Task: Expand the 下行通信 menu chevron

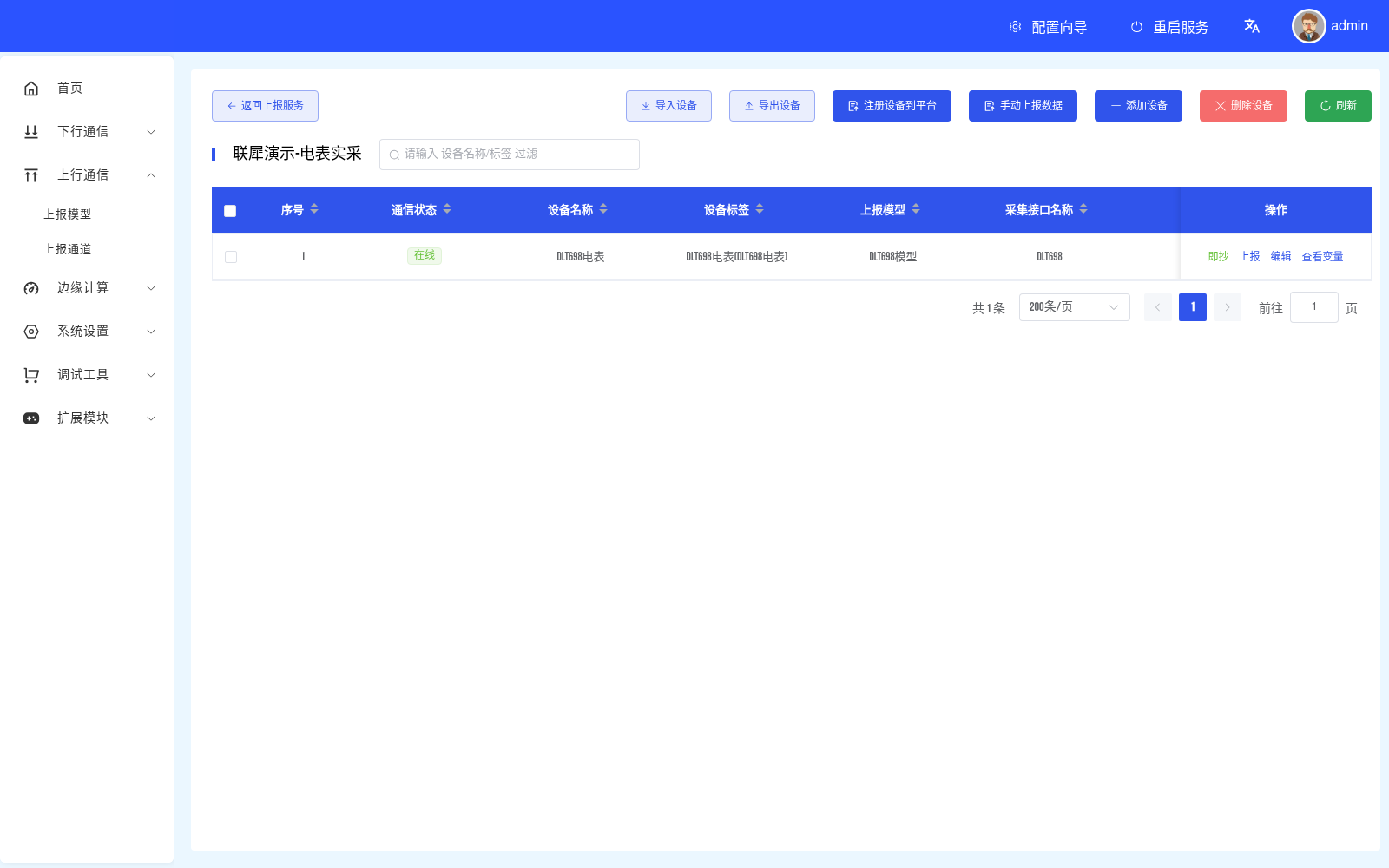Action: pyautogui.click(x=151, y=132)
